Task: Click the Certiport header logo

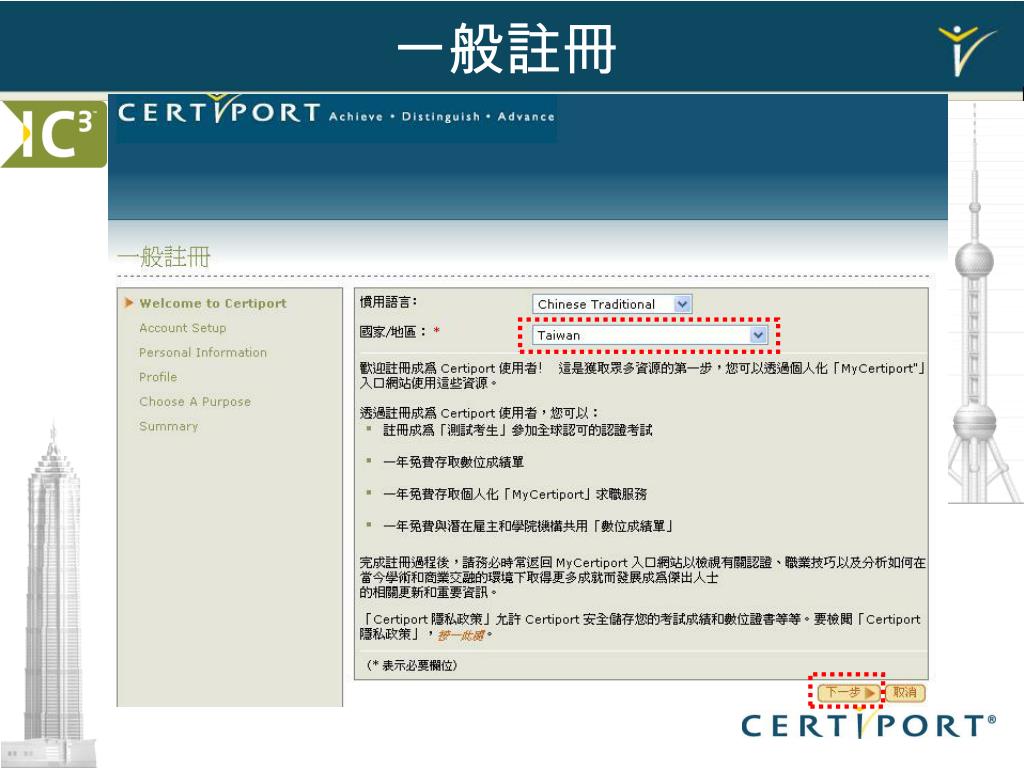Action: (x=219, y=112)
